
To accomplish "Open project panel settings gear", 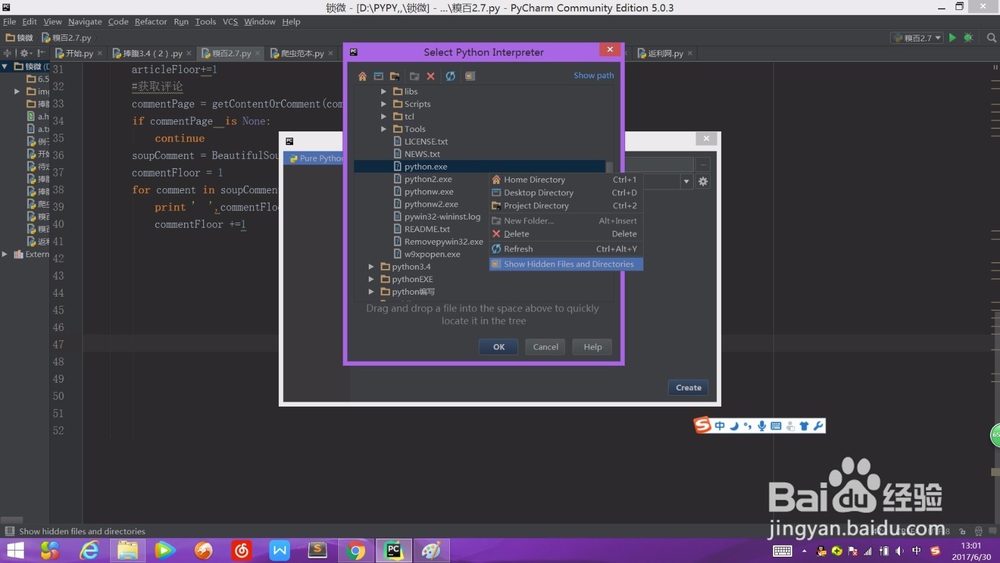I will tap(24, 53).
